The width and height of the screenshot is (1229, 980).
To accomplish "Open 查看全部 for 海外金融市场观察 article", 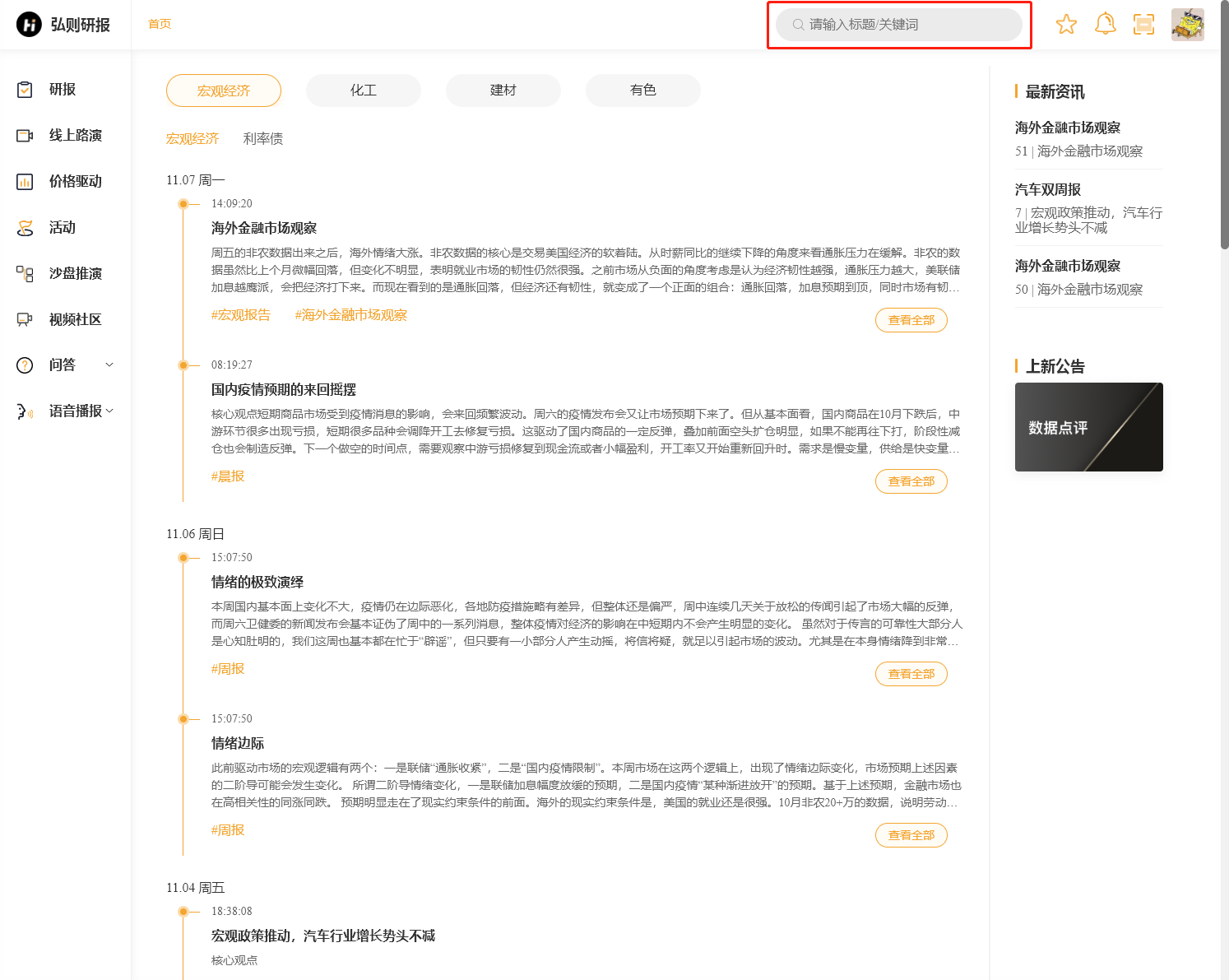I will pyautogui.click(x=911, y=320).
